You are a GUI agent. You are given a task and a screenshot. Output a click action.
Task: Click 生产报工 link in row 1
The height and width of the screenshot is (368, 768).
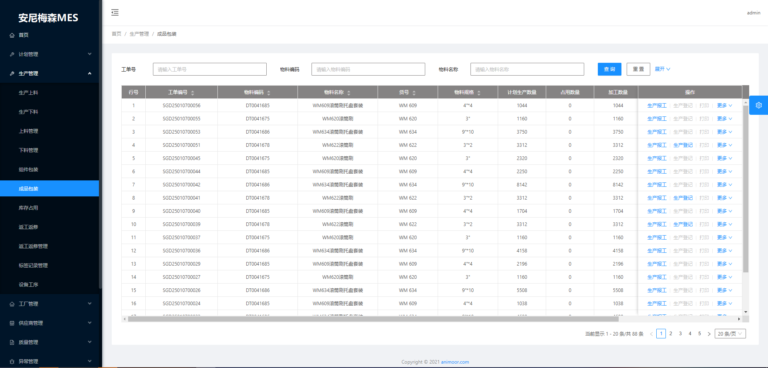tap(656, 105)
